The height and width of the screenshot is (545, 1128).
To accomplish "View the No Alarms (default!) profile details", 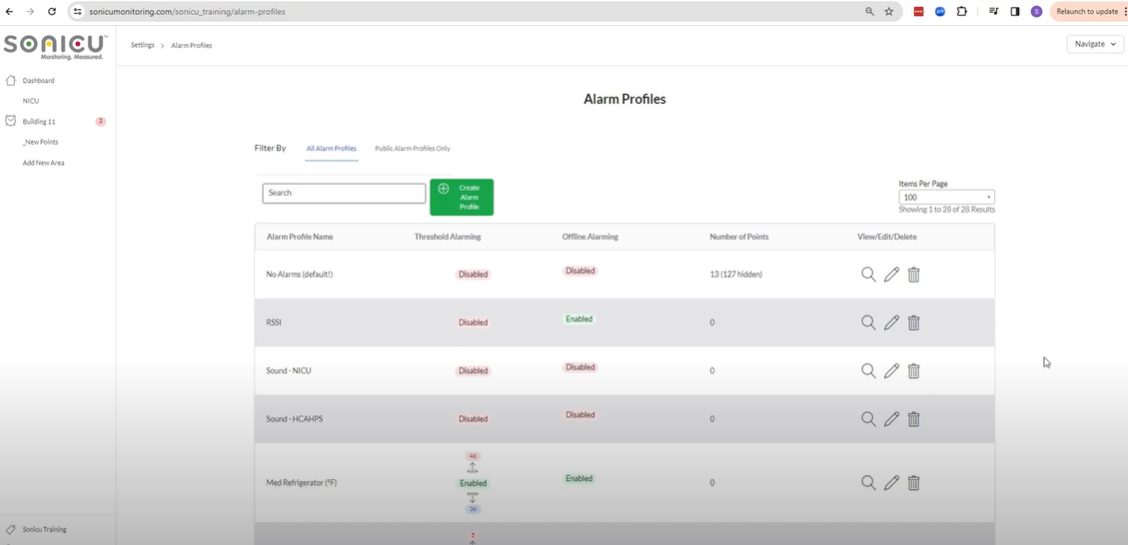I will (x=868, y=274).
